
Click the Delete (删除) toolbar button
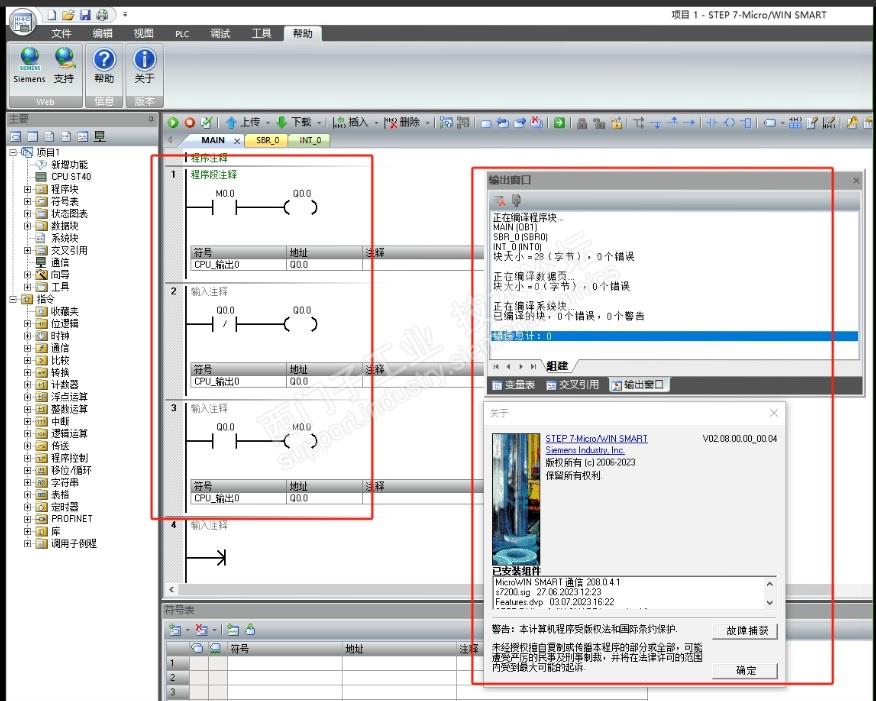click(402, 122)
